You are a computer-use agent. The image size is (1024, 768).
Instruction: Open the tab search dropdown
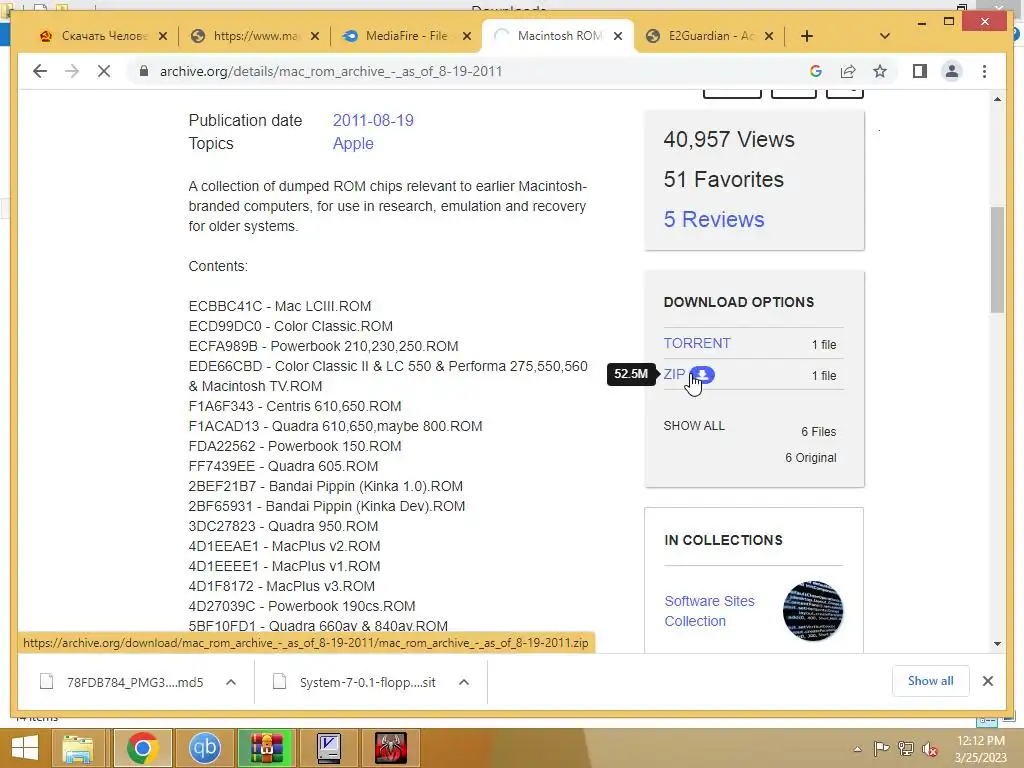(x=884, y=36)
